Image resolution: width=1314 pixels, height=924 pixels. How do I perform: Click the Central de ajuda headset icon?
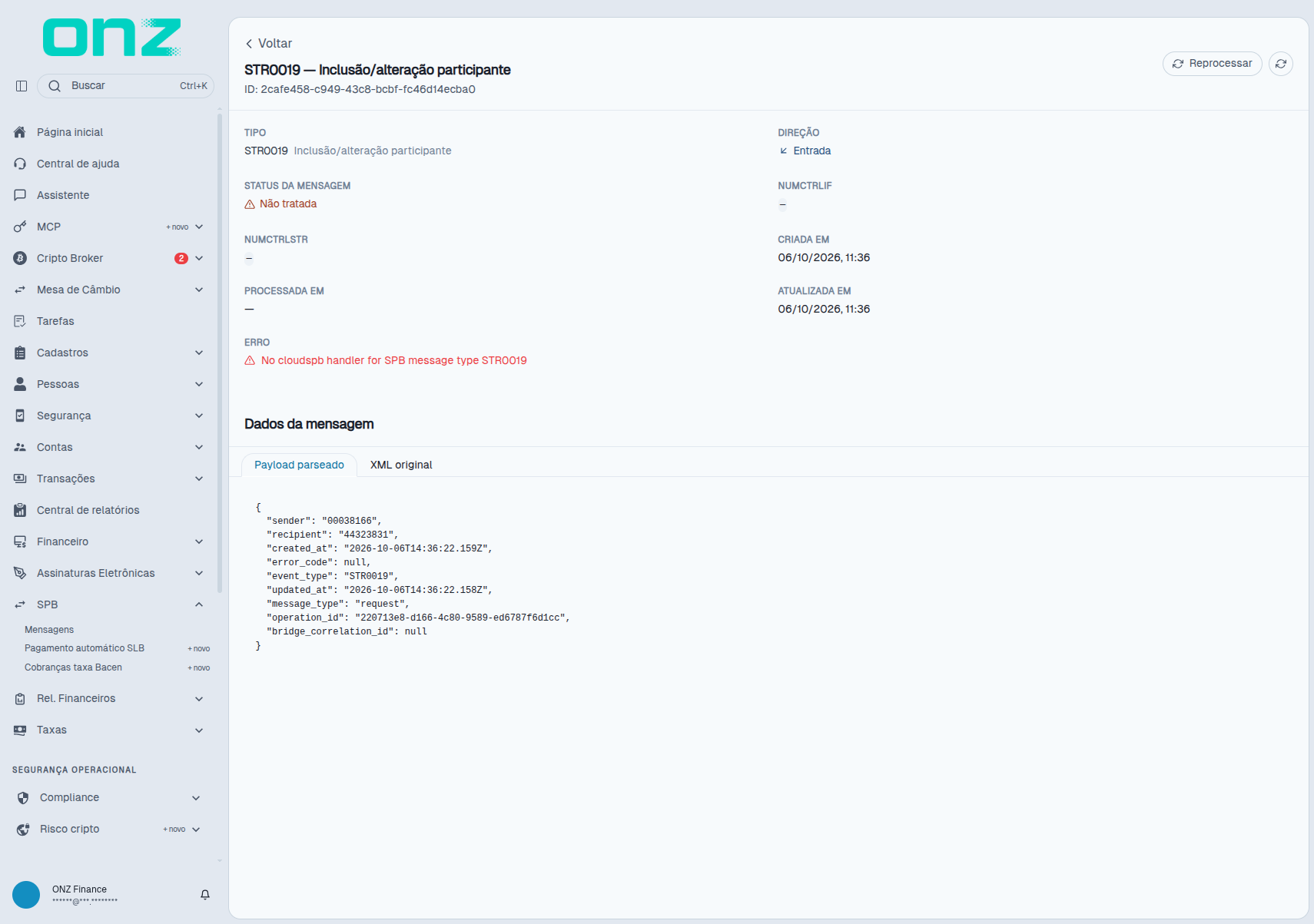(20, 164)
